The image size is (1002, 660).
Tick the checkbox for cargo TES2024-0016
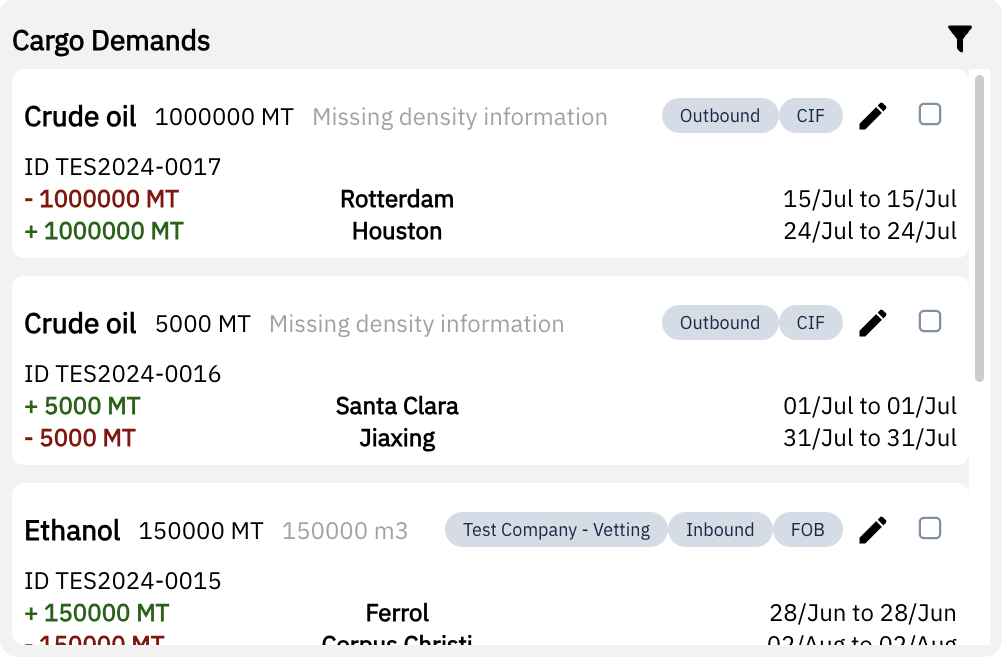930,321
